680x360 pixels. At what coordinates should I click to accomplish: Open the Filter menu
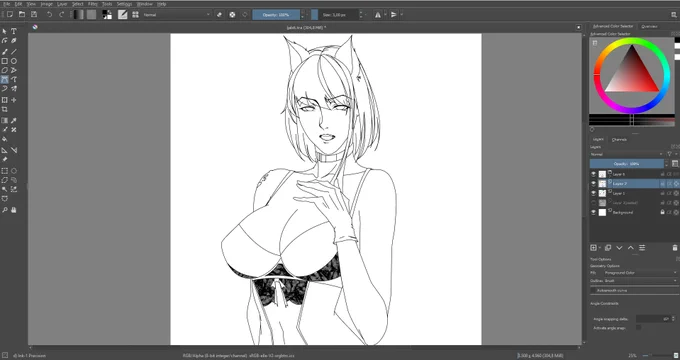coord(93,4)
